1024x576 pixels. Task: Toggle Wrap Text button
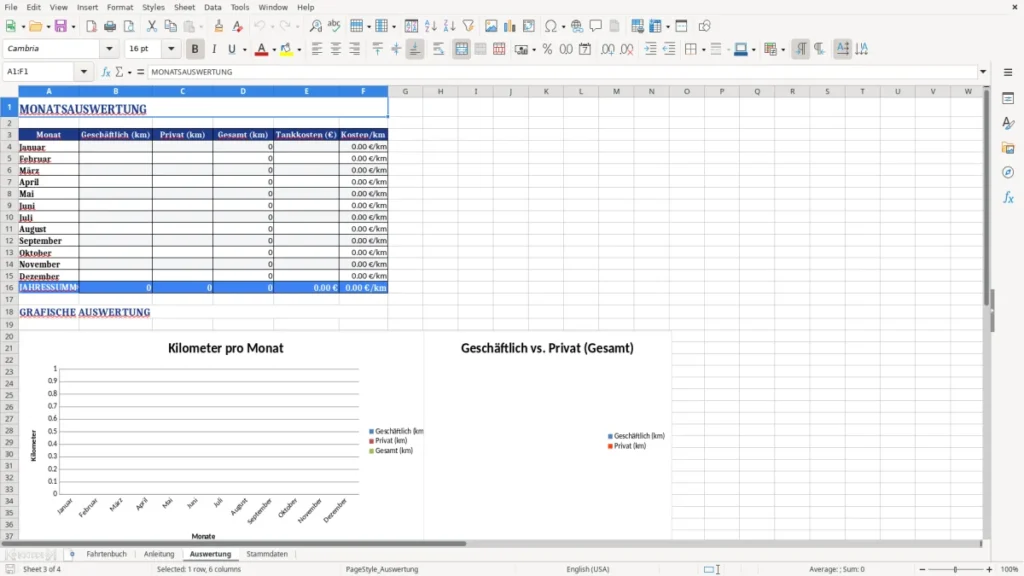[438, 49]
